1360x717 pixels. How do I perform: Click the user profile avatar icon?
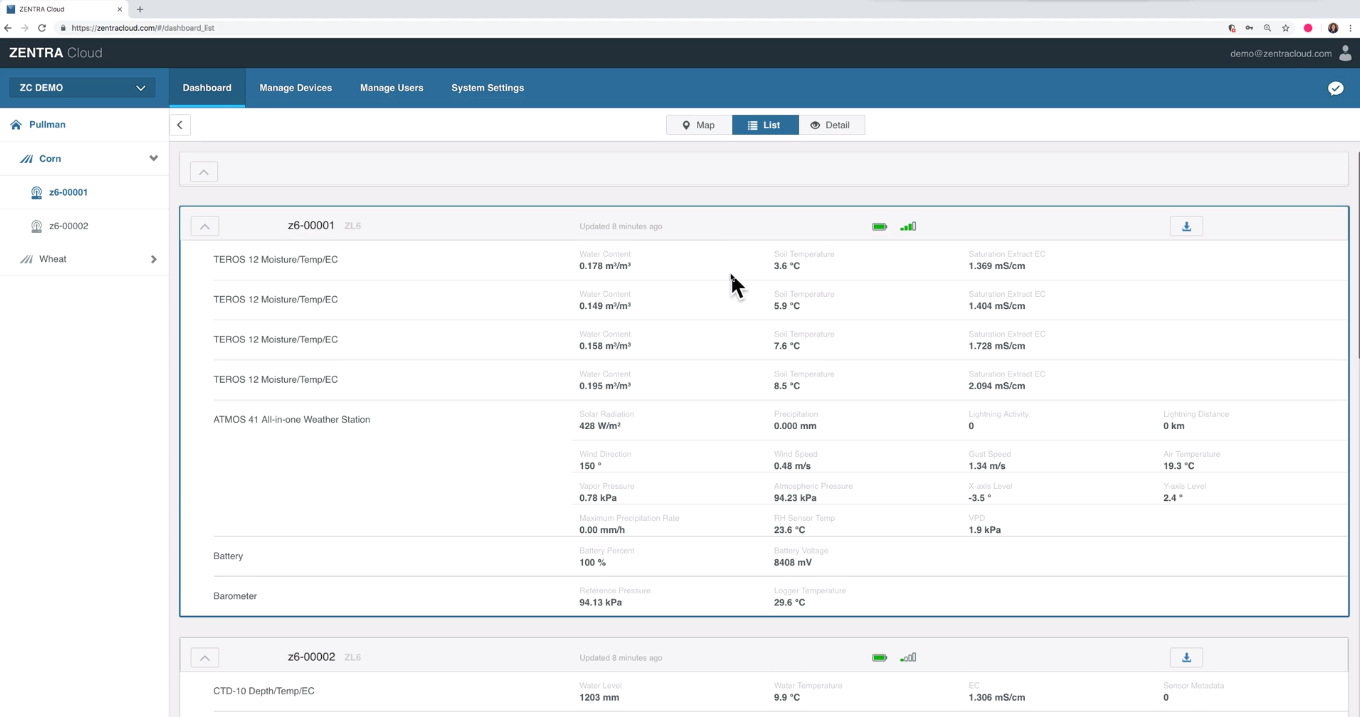click(x=1345, y=53)
